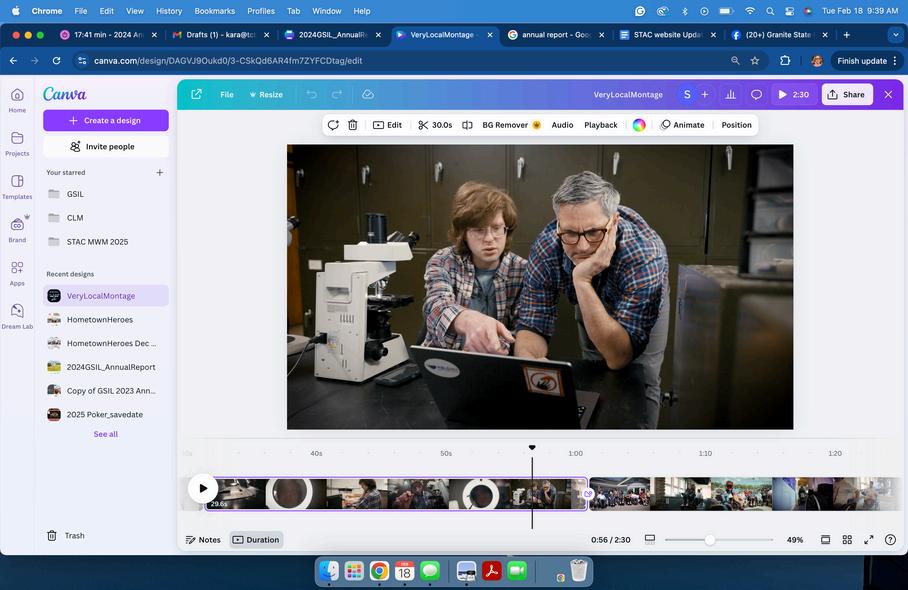Switch to the STAC website Update tab
This screenshot has width=908, height=590.
click(667, 35)
